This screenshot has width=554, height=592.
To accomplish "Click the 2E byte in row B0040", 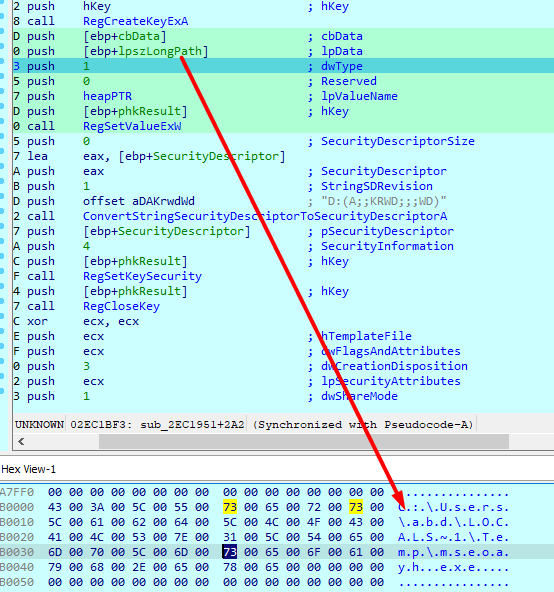I will [139, 567].
